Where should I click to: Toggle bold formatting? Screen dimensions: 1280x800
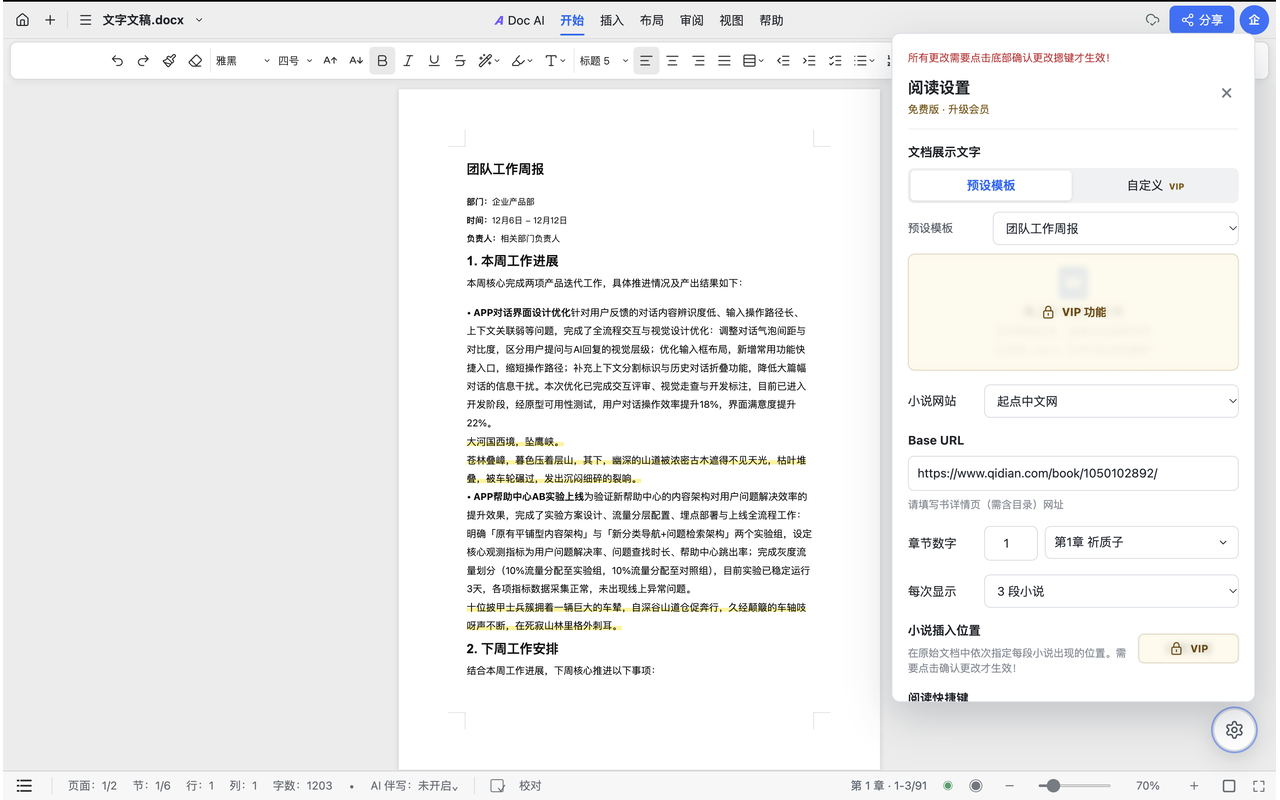(382, 61)
